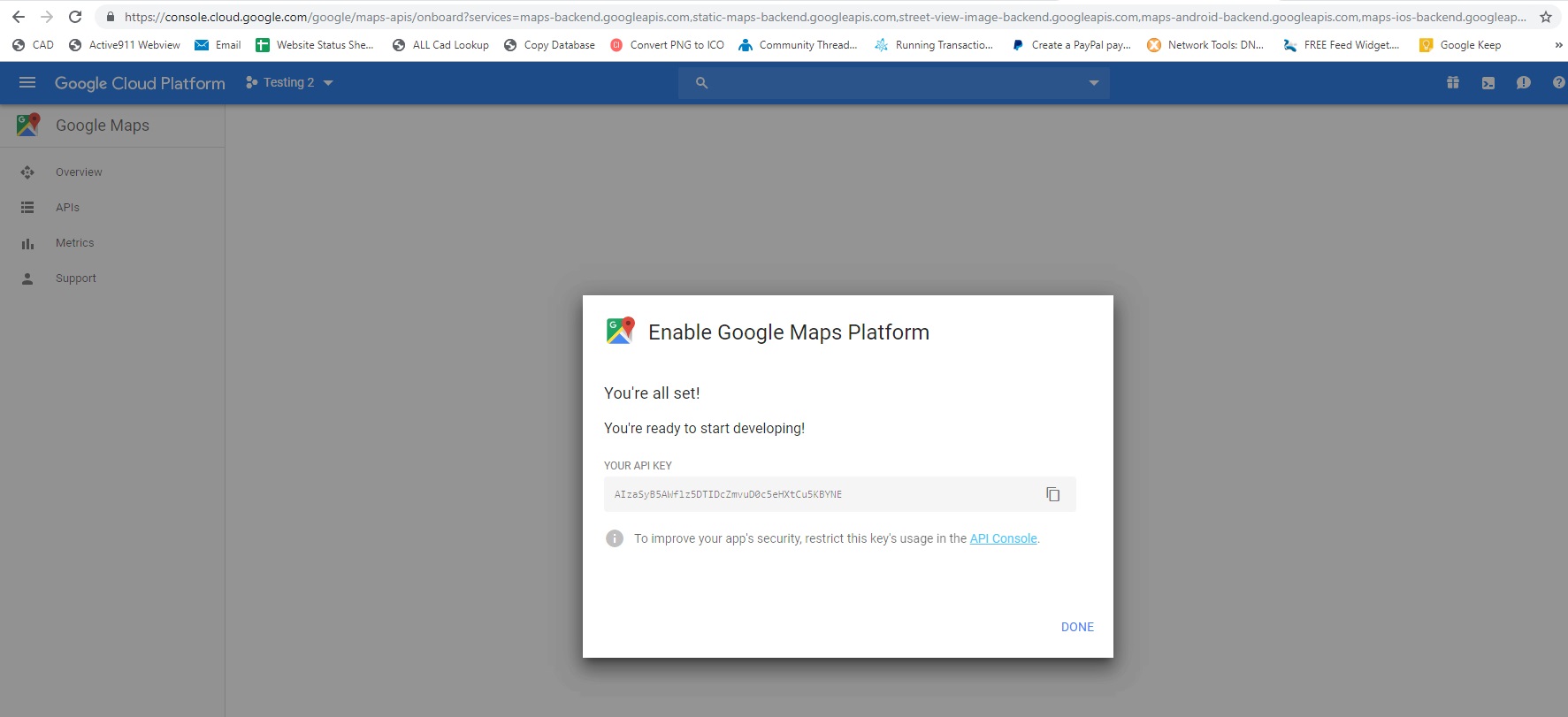1568x717 pixels.
Task: Open the Active911 Webview bookmark
Action: coord(125,45)
